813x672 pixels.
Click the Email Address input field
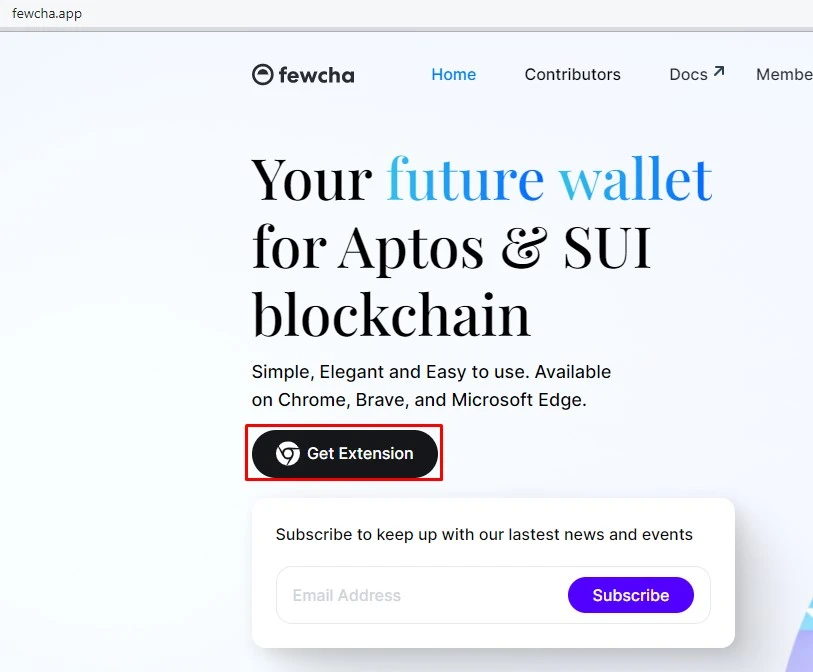coord(400,595)
